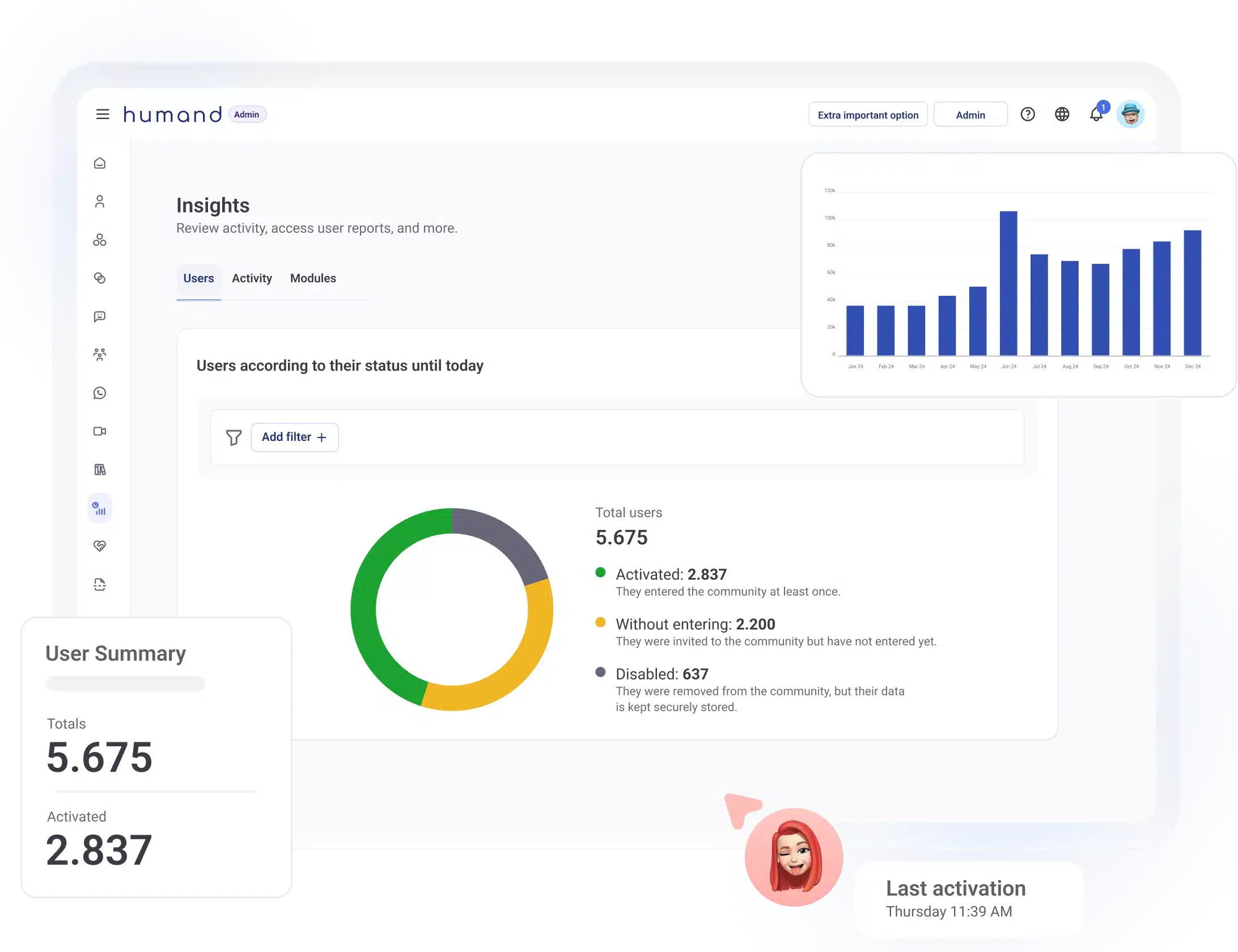Open the WhatsApp phone icon in the sidebar
Image resolution: width=1238 pixels, height=952 pixels.
tap(100, 393)
